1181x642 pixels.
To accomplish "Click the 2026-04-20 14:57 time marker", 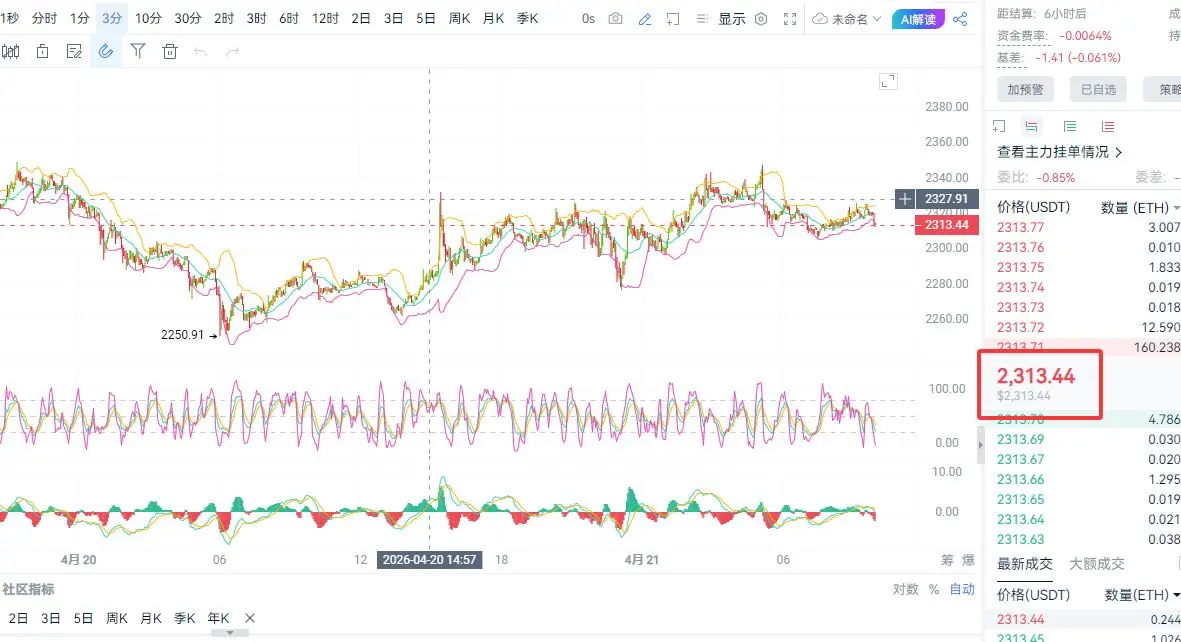I will pyautogui.click(x=429, y=560).
